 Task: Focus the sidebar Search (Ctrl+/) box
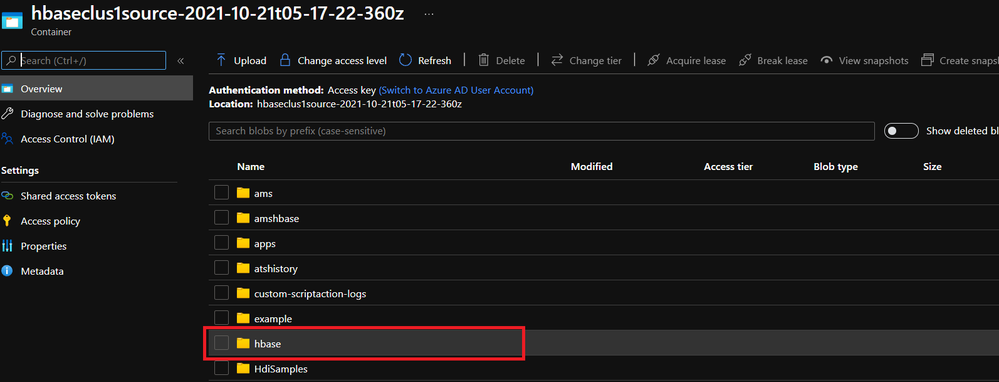pos(84,60)
